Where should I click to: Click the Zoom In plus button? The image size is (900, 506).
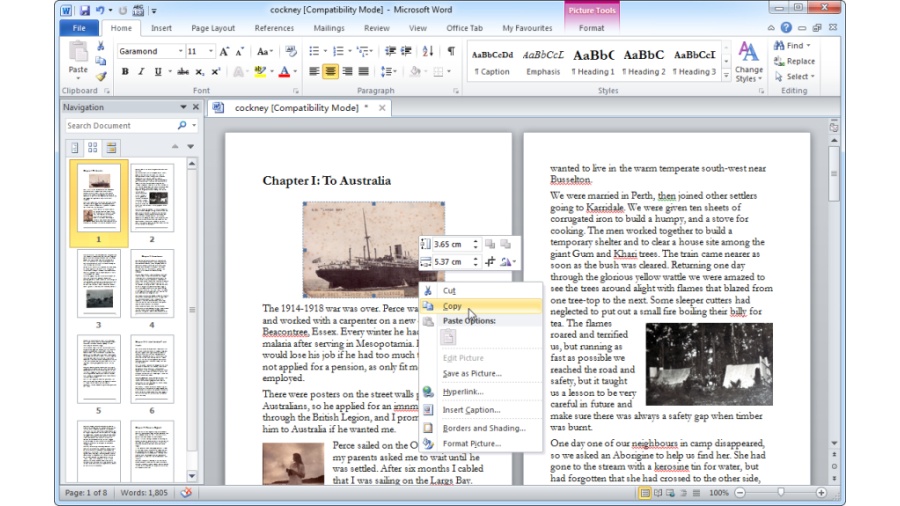tap(821, 492)
